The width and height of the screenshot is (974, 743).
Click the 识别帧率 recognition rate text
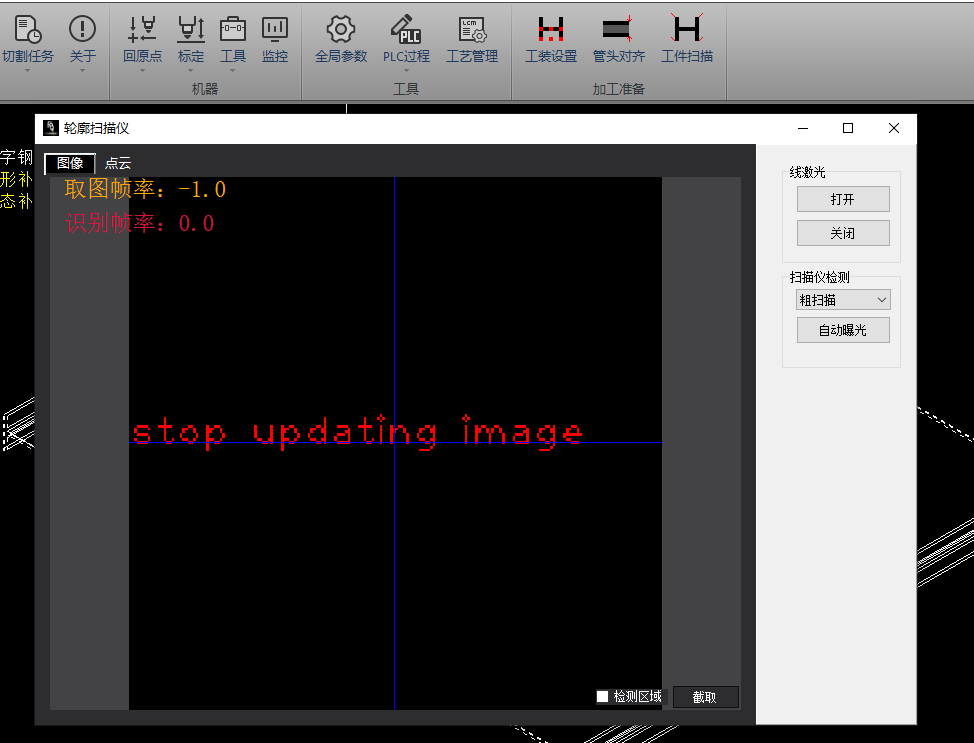click(x=140, y=223)
